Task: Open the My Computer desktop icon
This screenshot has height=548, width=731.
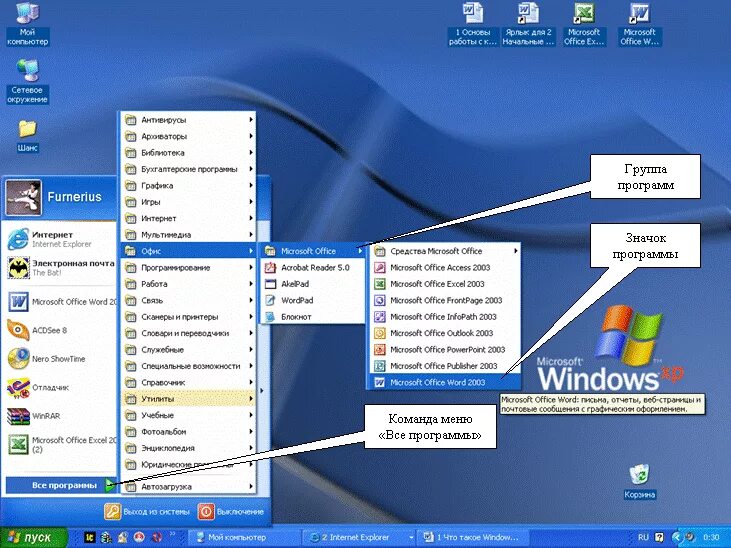Action: [x=27, y=23]
